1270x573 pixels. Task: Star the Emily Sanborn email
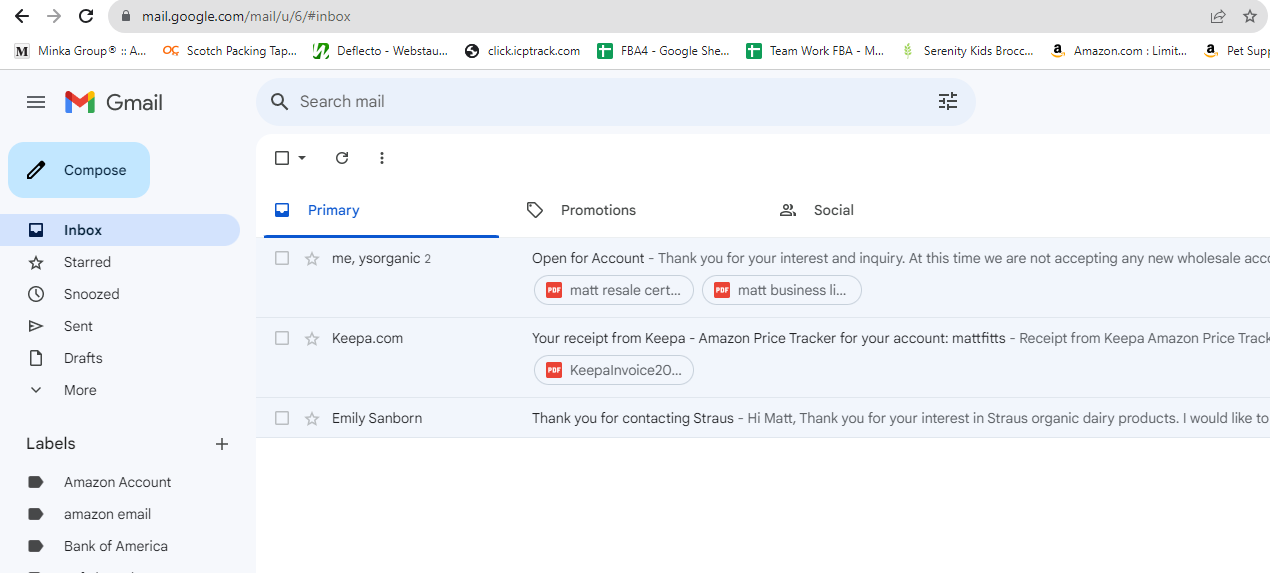coord(312,419)
